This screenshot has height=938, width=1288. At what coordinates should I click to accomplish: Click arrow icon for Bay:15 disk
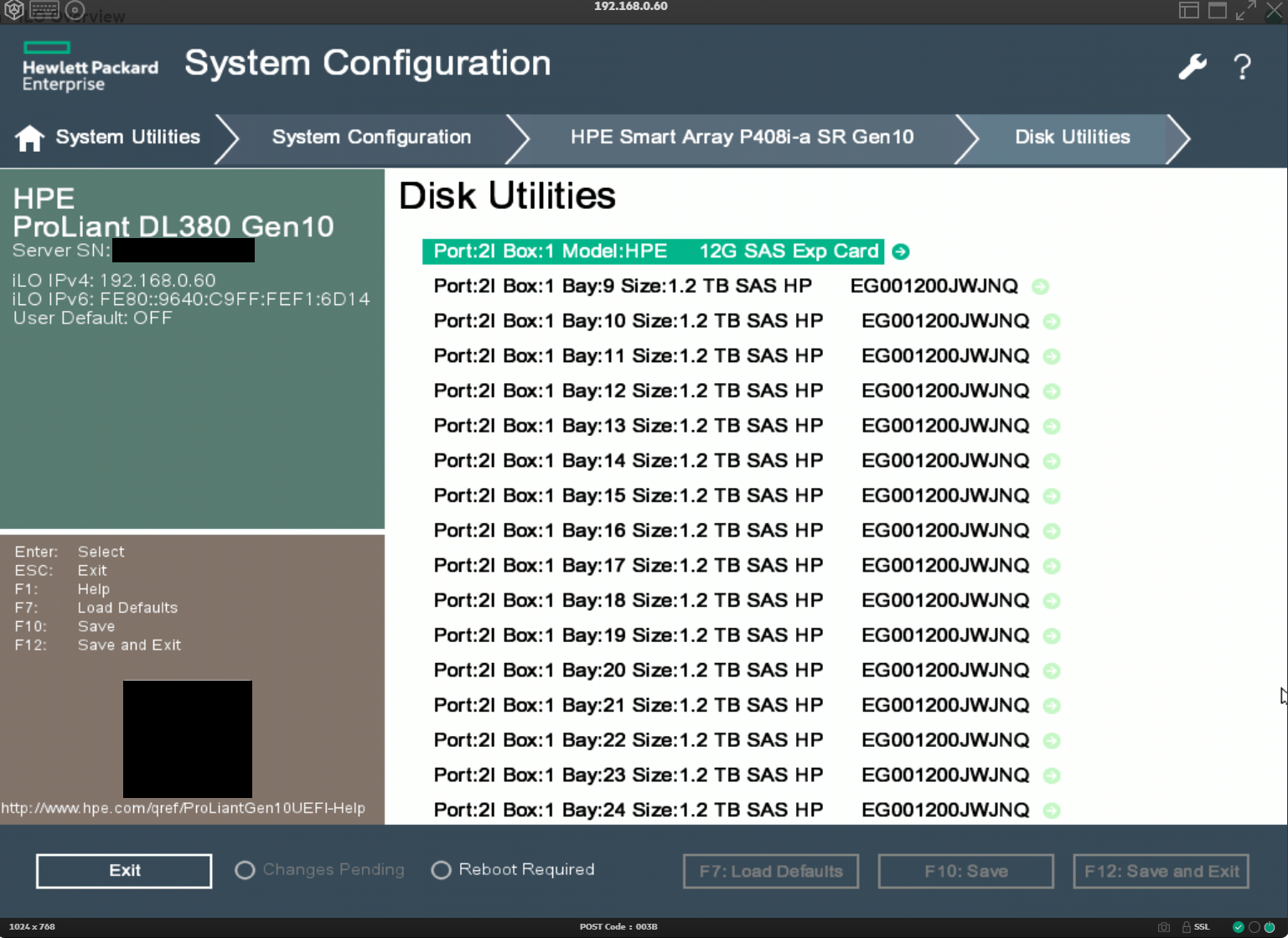pyautogui.click(x=1052, y=496)
